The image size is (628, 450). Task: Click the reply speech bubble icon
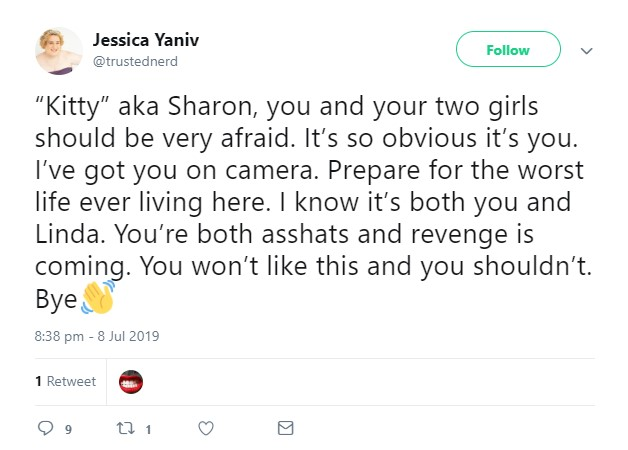pos(45,428)
